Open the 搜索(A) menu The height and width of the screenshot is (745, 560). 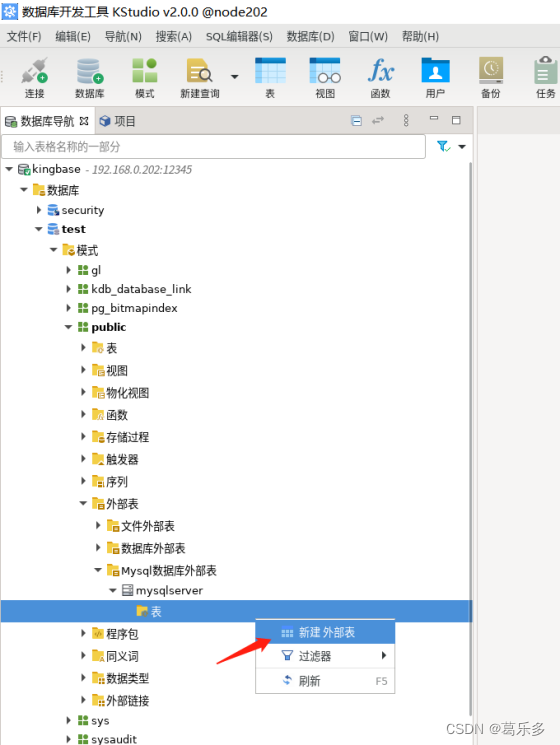173,37
